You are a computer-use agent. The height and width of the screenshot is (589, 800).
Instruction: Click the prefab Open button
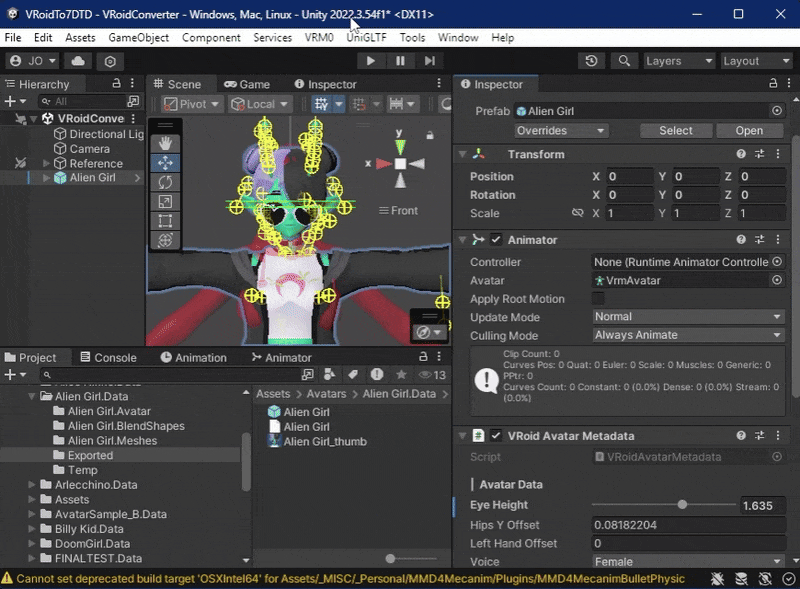click(x=749, y=131)
